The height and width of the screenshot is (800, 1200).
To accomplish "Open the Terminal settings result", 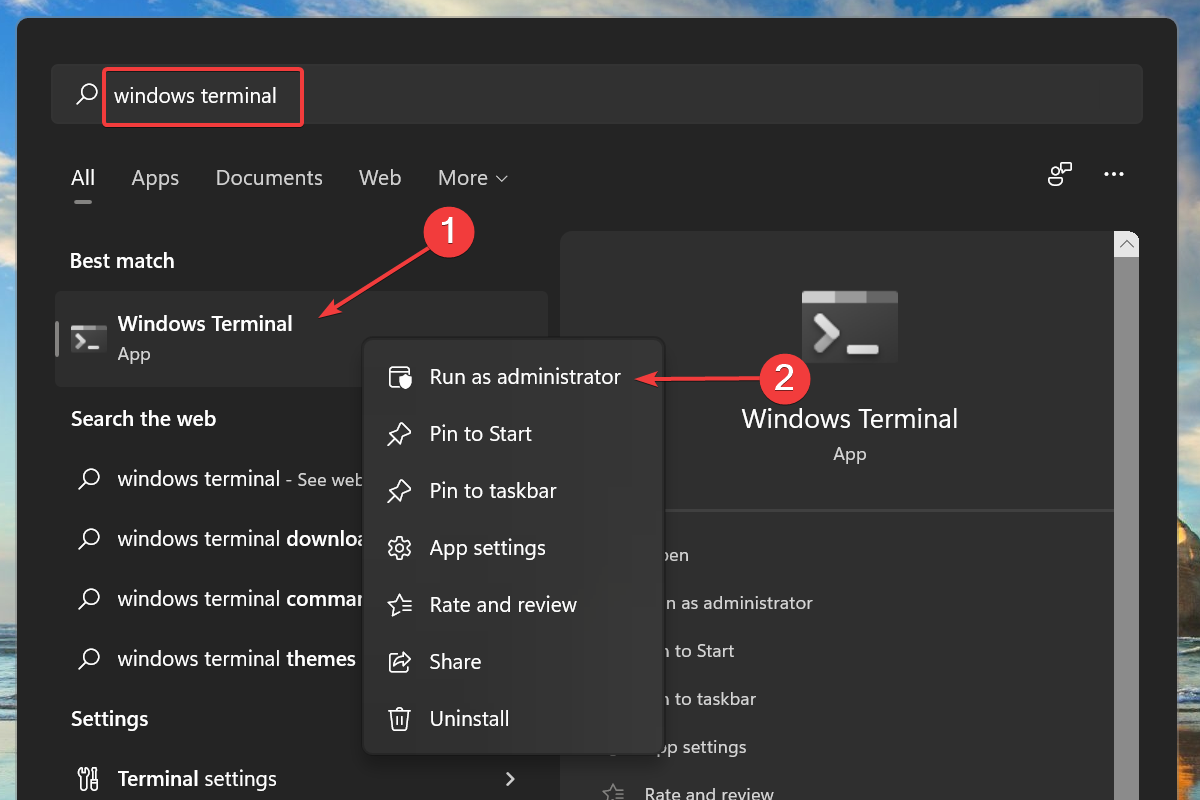I will pyautogui.click(x=301, y=779).
